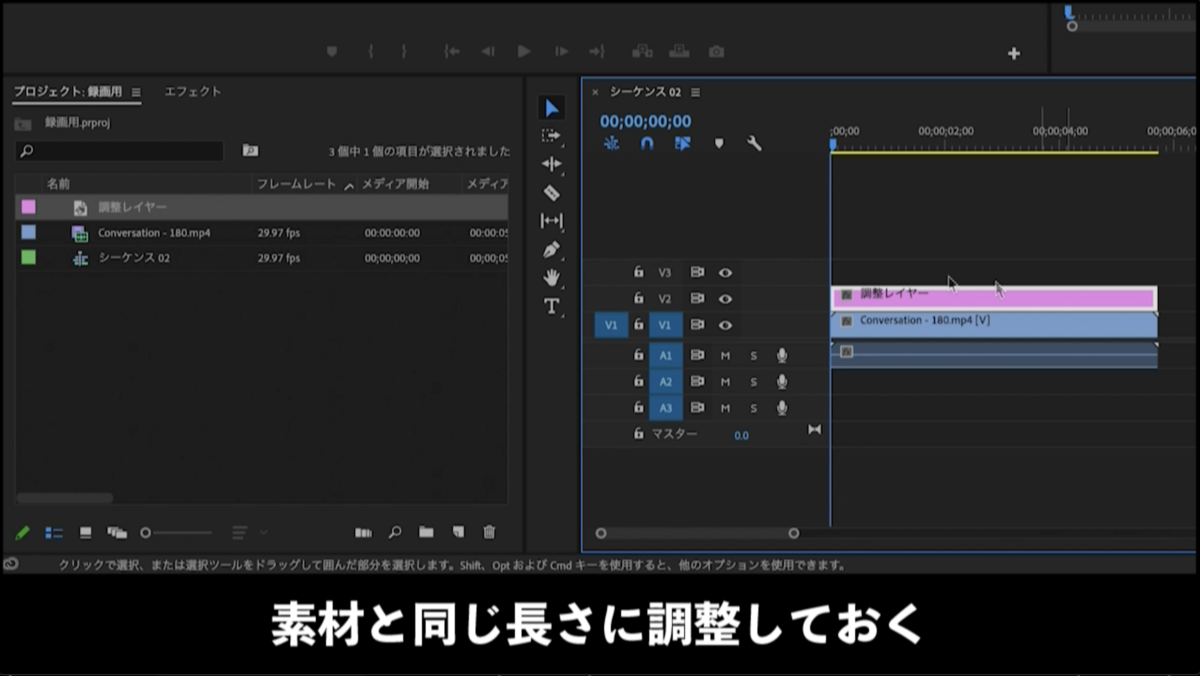Click the 名前 column header
Screen dimensions: 1200x676
[58, 184]
